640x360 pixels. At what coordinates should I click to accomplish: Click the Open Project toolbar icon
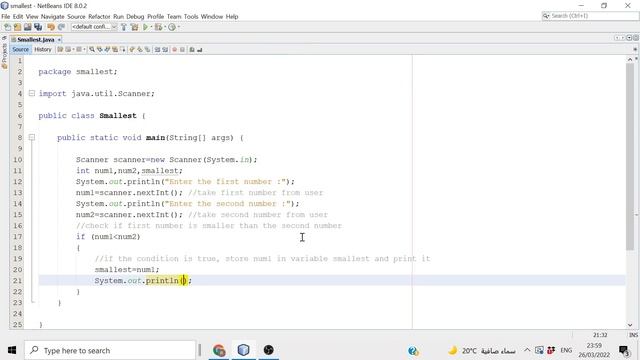pyautogui.click(x=27, y=27)
